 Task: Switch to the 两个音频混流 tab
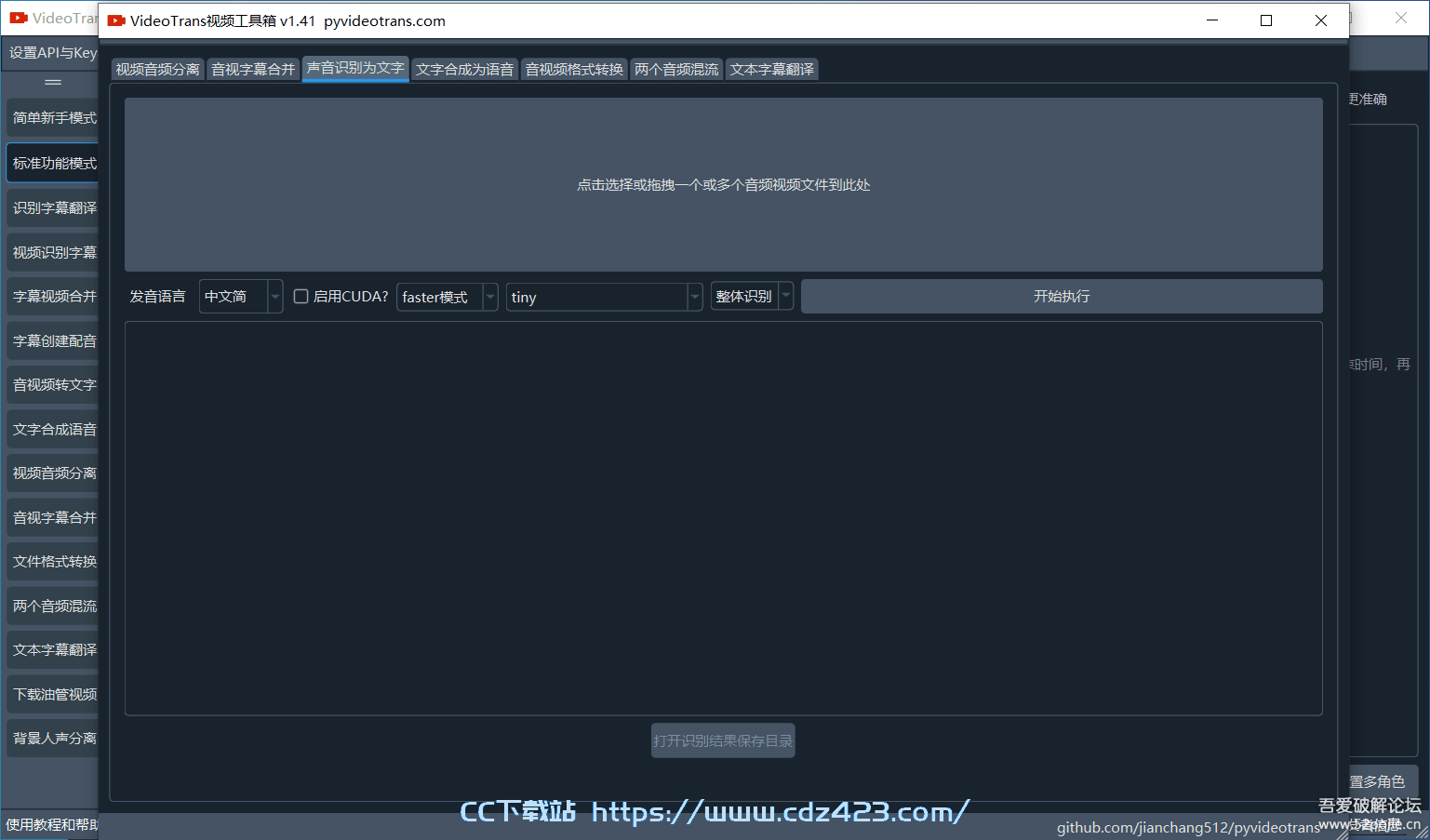click(x=676, y=69)
